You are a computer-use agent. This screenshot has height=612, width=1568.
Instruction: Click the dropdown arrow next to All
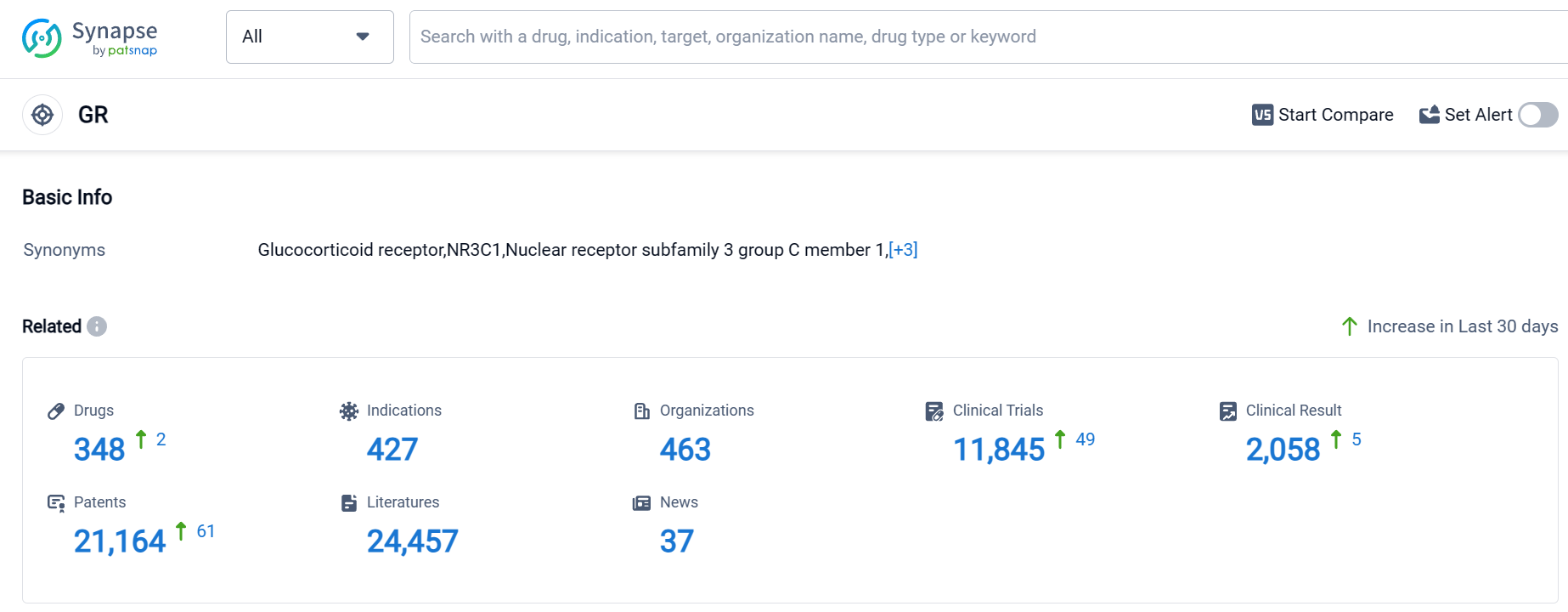[363, 37]
